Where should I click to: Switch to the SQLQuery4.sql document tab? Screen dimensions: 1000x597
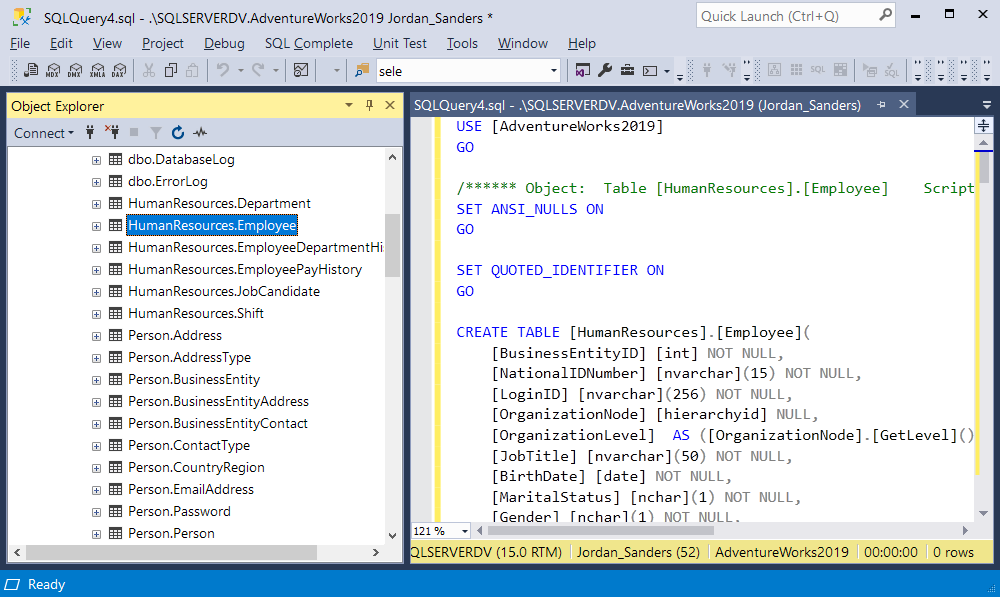[638, 105]
